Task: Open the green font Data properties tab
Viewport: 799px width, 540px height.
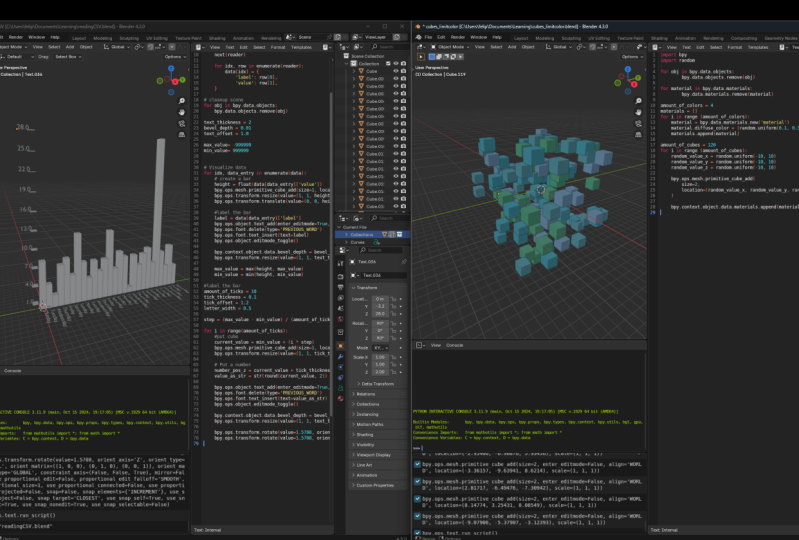Action: tap(340, 388)
